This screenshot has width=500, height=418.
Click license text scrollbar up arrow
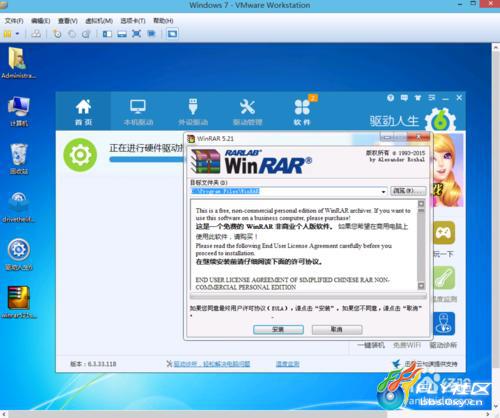click(421, 203)
